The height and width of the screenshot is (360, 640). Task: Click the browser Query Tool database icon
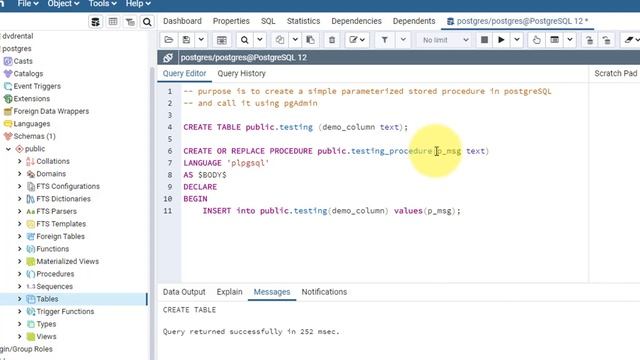(x=96, y=22)
